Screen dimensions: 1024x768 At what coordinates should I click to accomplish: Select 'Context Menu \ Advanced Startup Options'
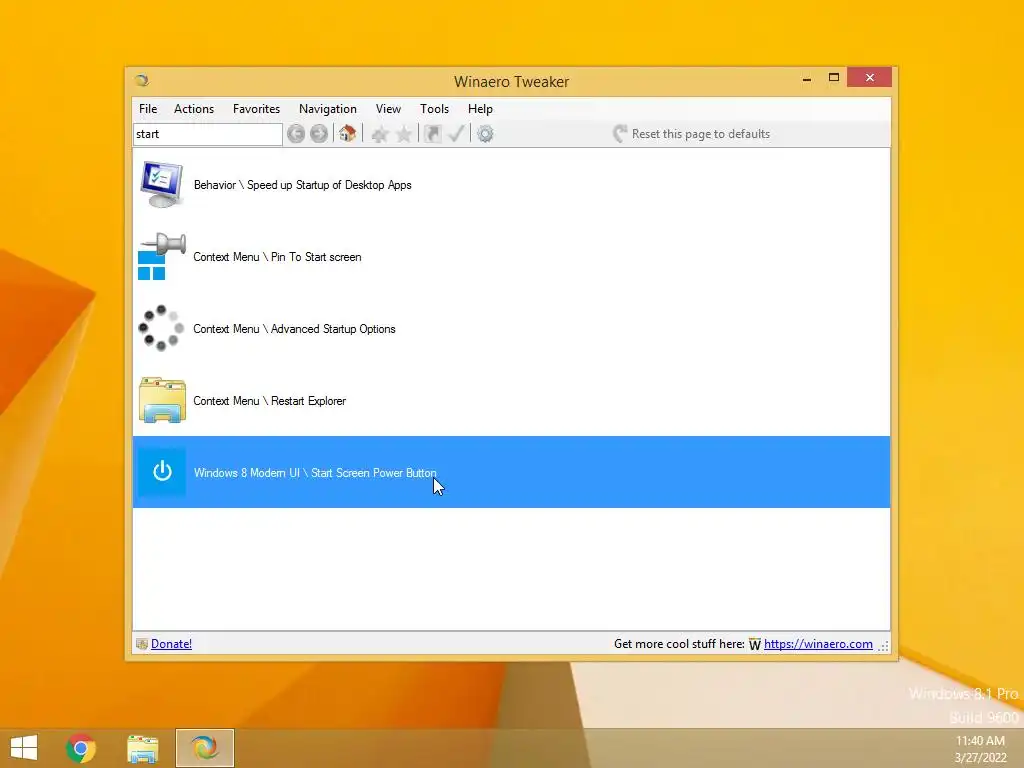pos(511,328)
